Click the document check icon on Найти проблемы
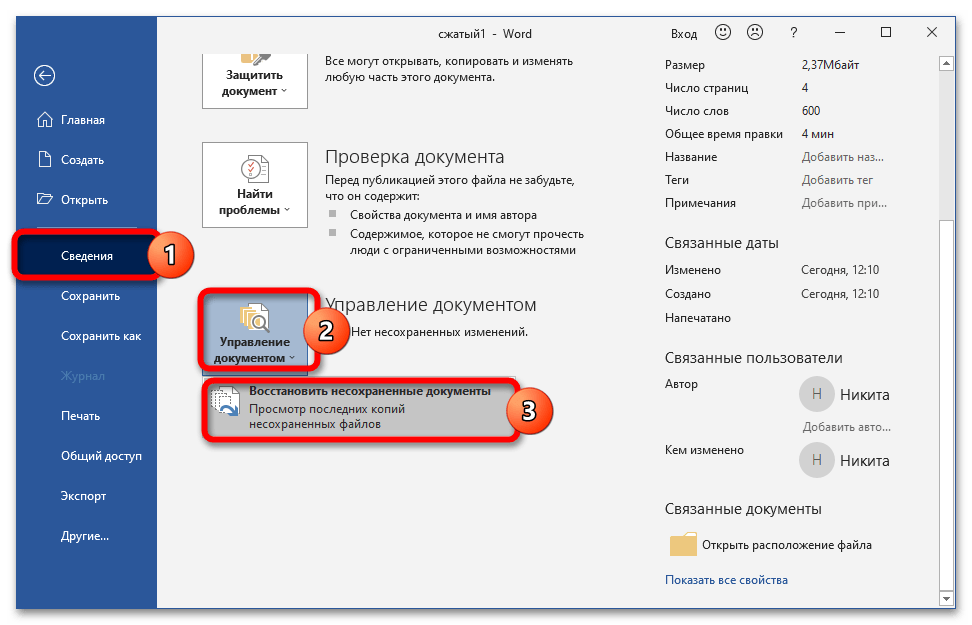972x625 pixels. [x=255, y=169]
